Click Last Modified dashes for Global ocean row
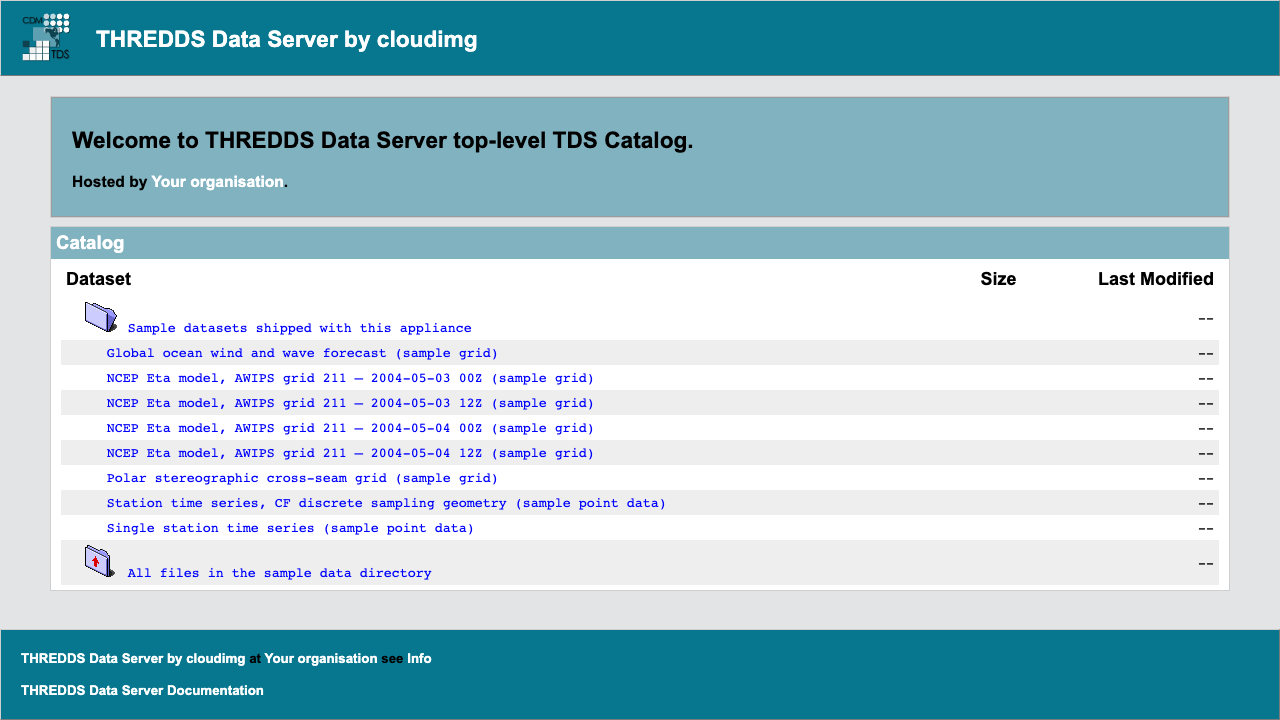The image size is (1280, 720). 1206,353
